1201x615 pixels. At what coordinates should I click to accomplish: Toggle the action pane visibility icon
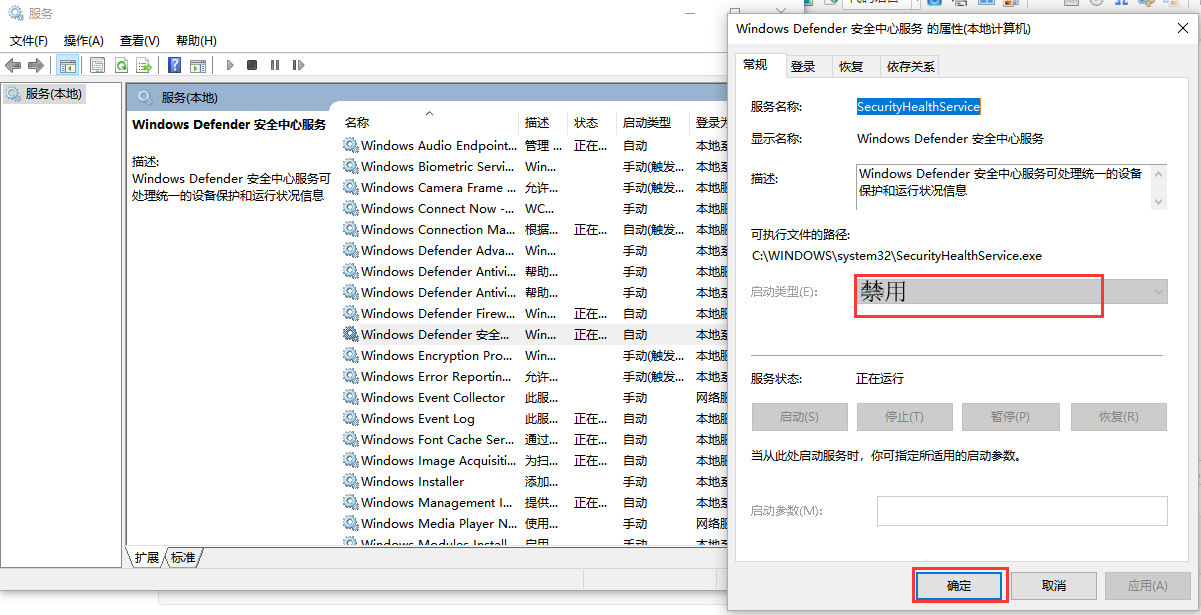coord(197,65)
